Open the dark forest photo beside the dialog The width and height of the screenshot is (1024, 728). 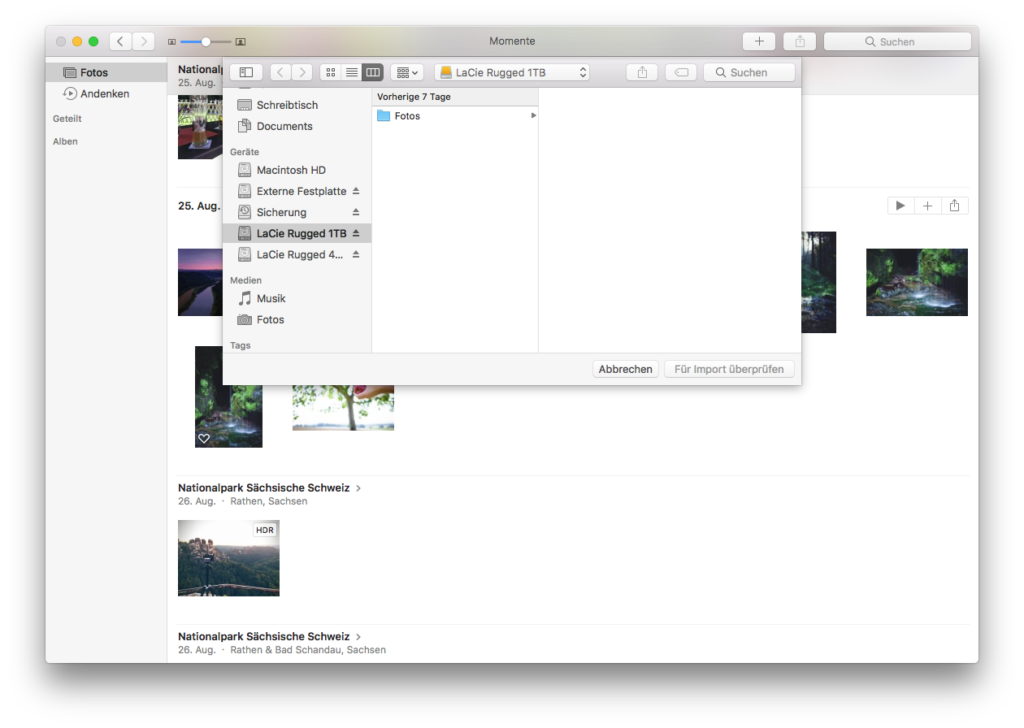coord(819,282)
